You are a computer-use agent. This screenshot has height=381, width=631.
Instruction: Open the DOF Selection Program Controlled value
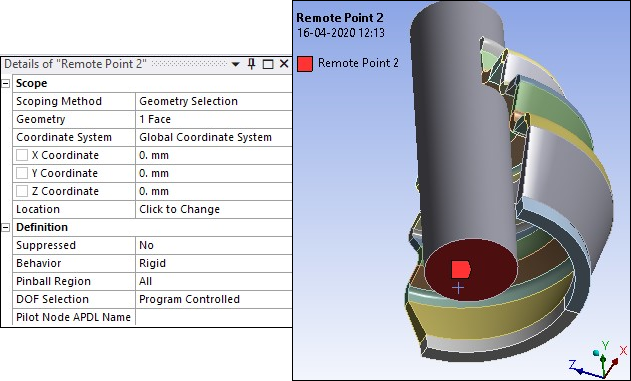(x=214, y=299)
